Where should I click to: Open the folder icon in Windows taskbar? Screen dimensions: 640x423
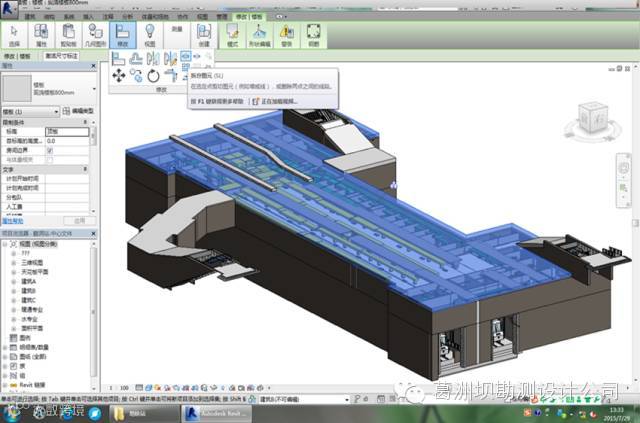[x=119, y=411]
